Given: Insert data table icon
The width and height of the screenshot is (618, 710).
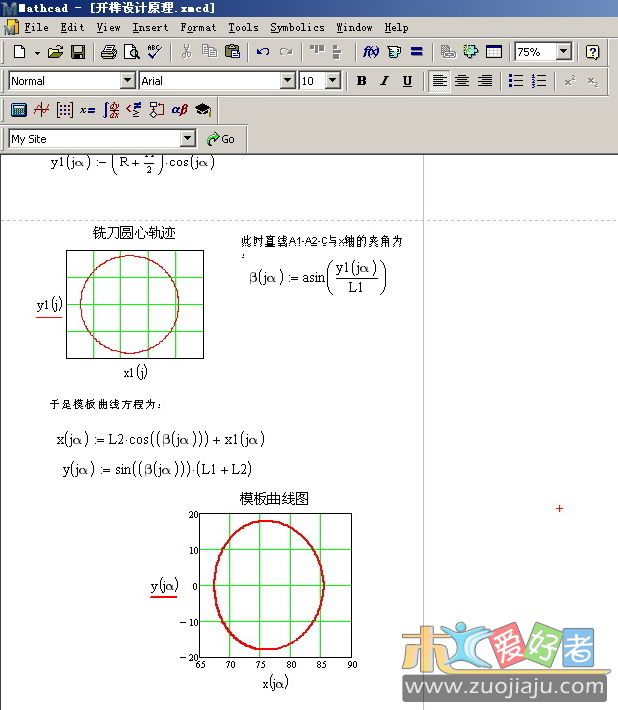Looking at the screenshot, I should (x=493, y=52).
